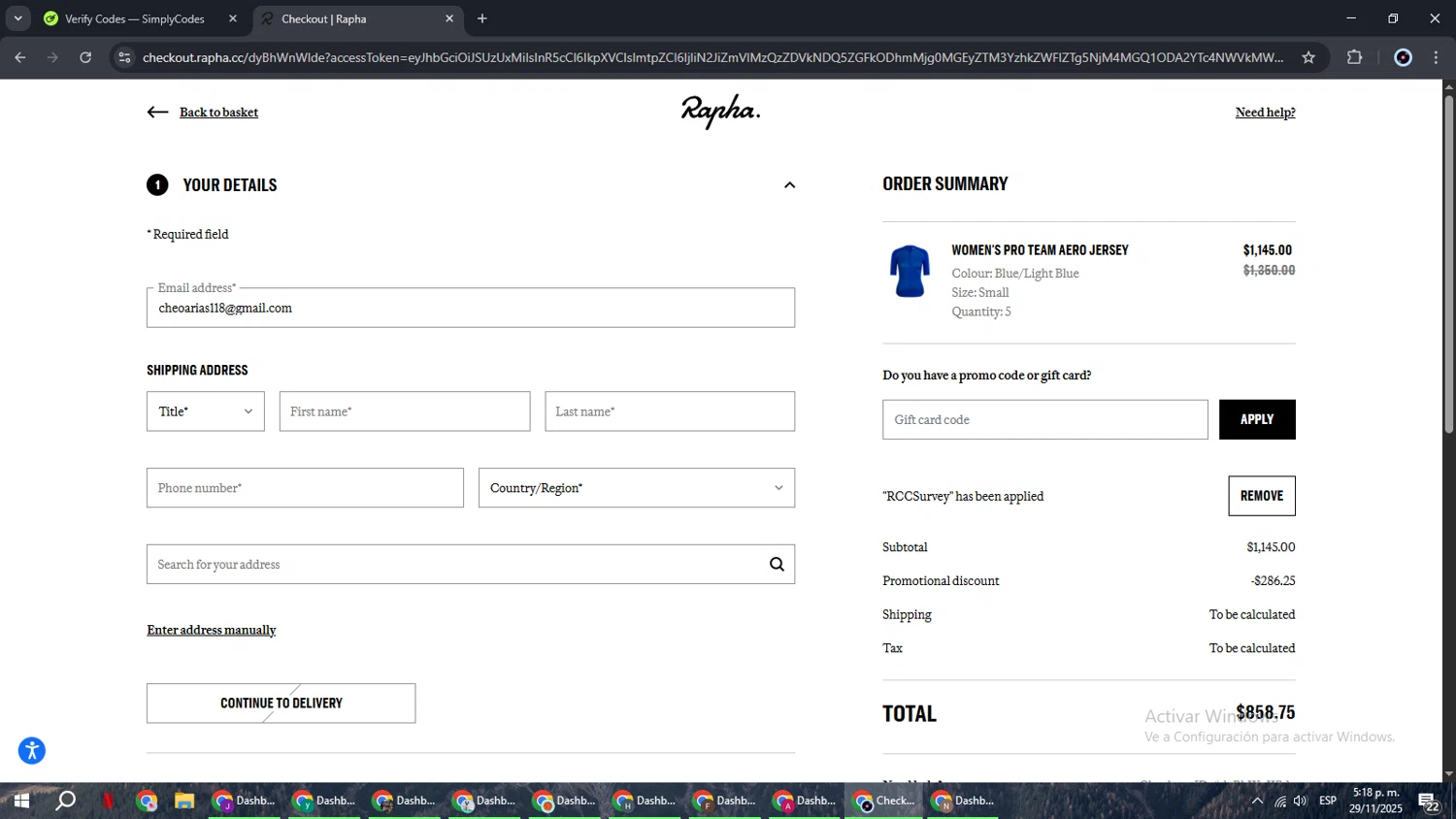This screenshot has width=1456, height=819.
Task: Click the browser forward arrow
Action: point(52,57)
